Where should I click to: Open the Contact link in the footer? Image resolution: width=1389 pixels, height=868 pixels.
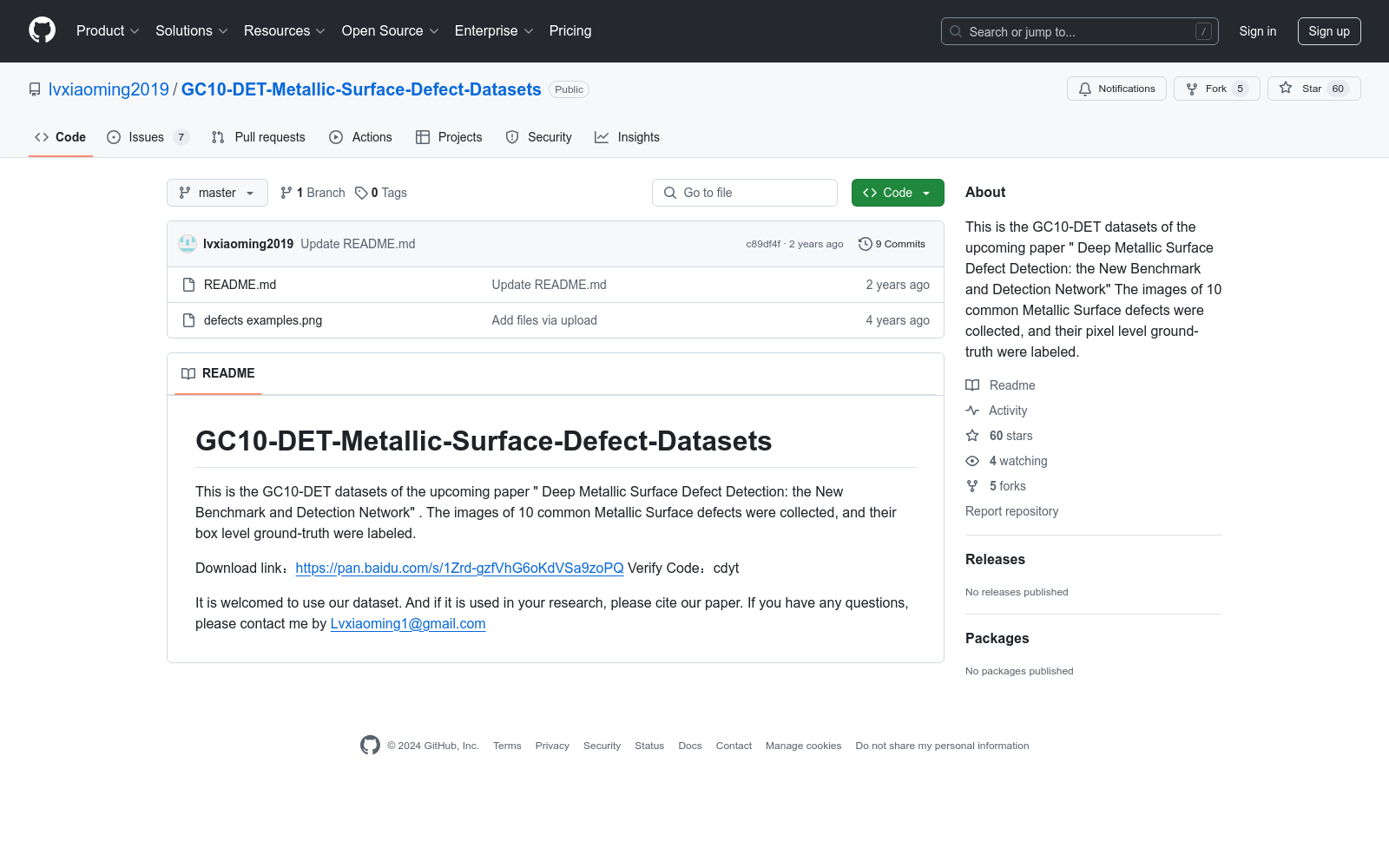(x=734, y=746)
